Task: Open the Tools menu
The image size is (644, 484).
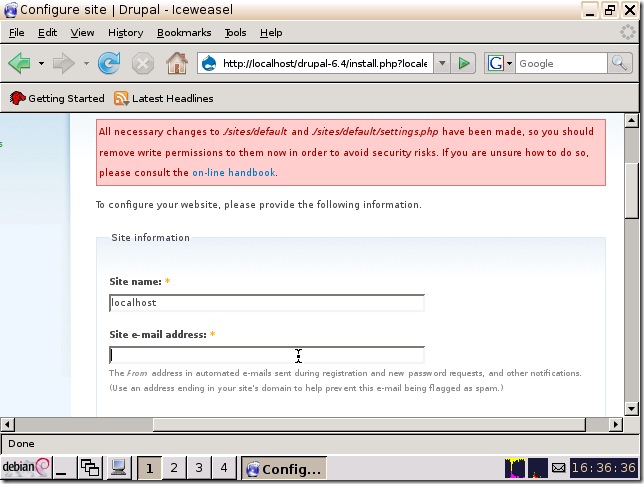Action: click(x=235, y=32)
